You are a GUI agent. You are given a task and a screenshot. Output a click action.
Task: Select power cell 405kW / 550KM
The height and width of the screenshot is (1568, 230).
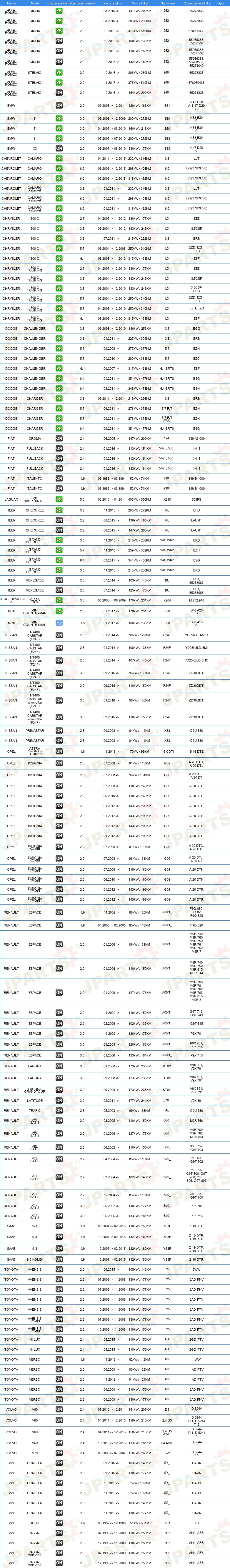point(140,500)
